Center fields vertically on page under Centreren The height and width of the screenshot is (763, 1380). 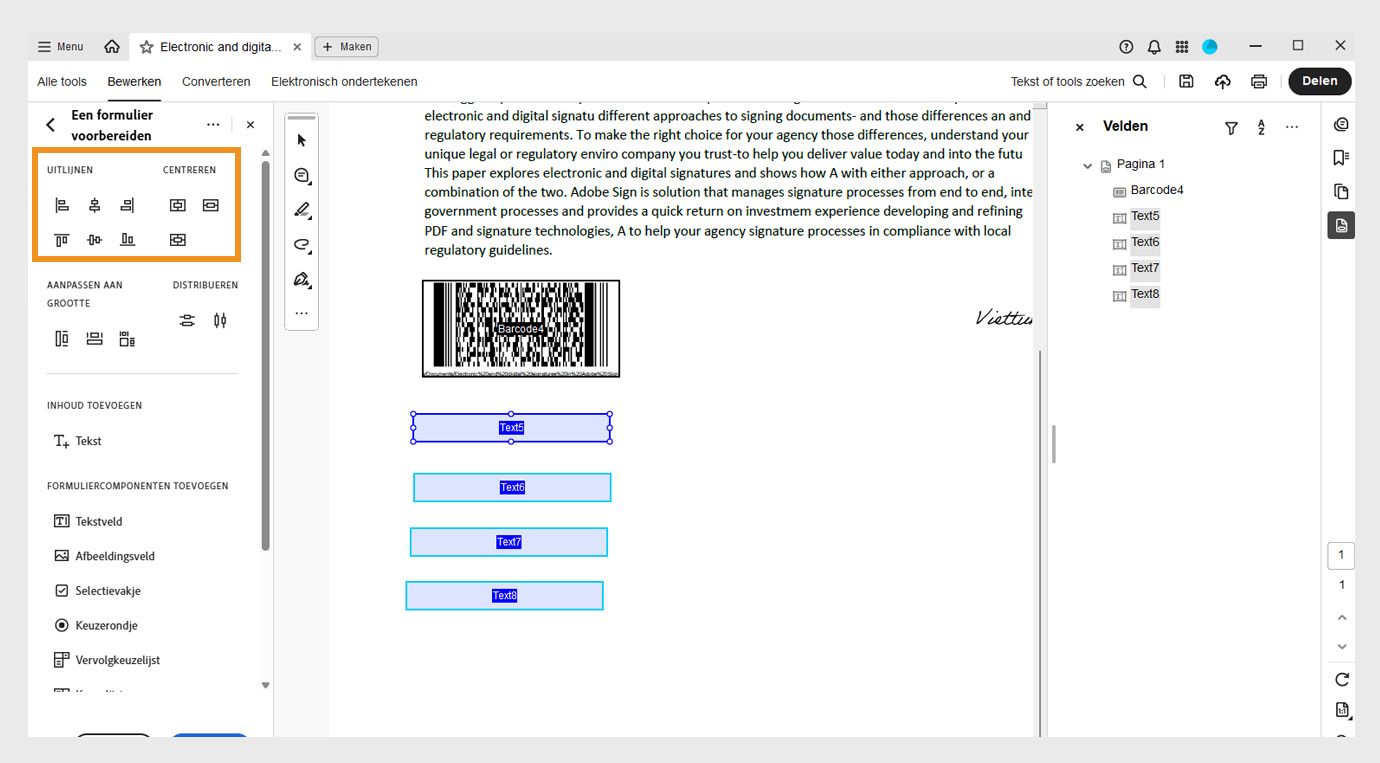pos(178,205)
